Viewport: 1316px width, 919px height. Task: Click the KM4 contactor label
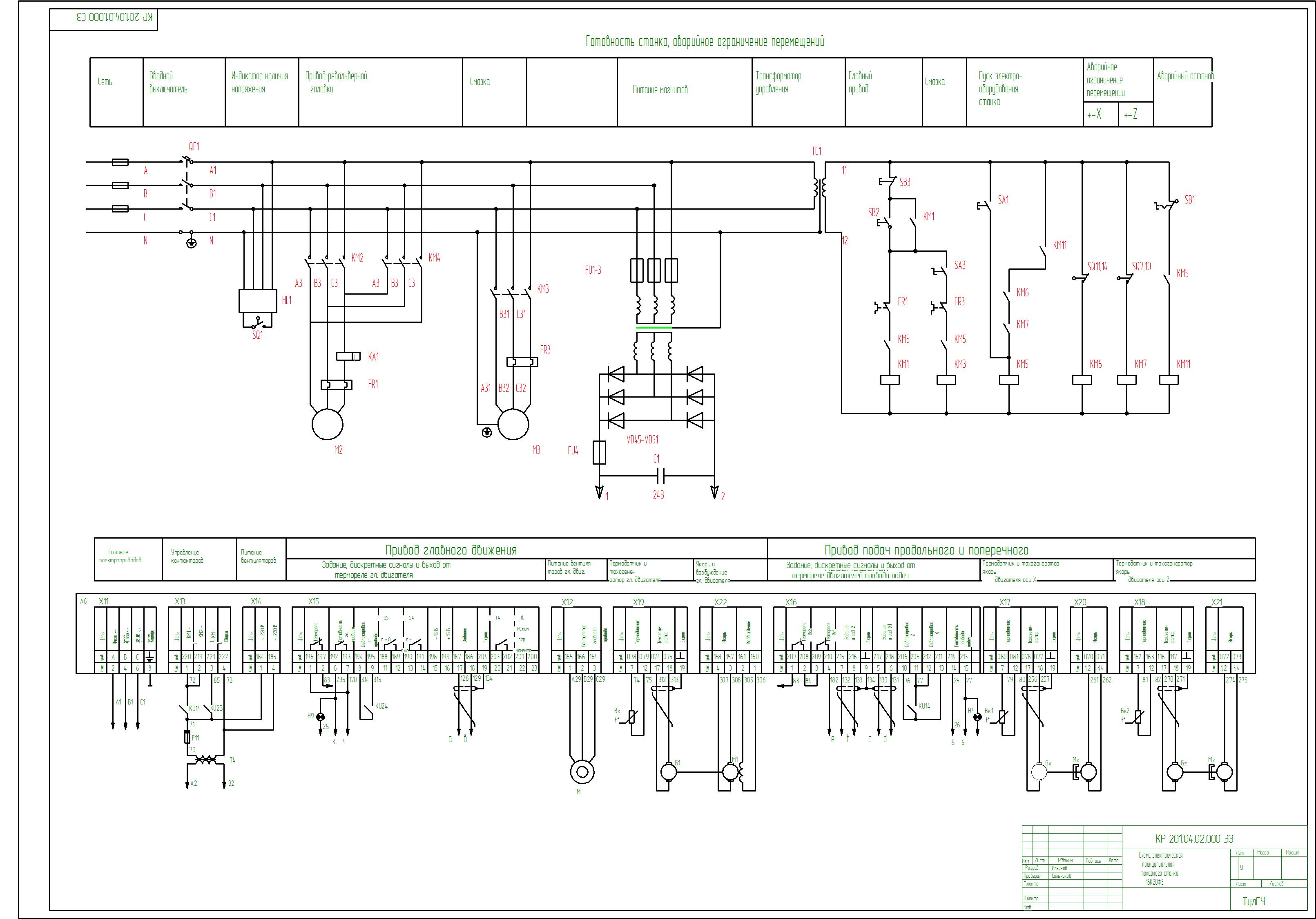pos(435,258)
